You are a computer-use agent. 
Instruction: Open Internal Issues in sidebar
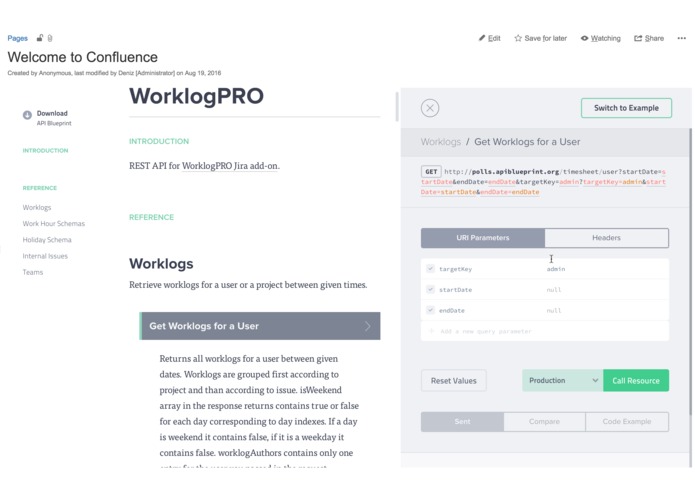click(x=45, y=256)
